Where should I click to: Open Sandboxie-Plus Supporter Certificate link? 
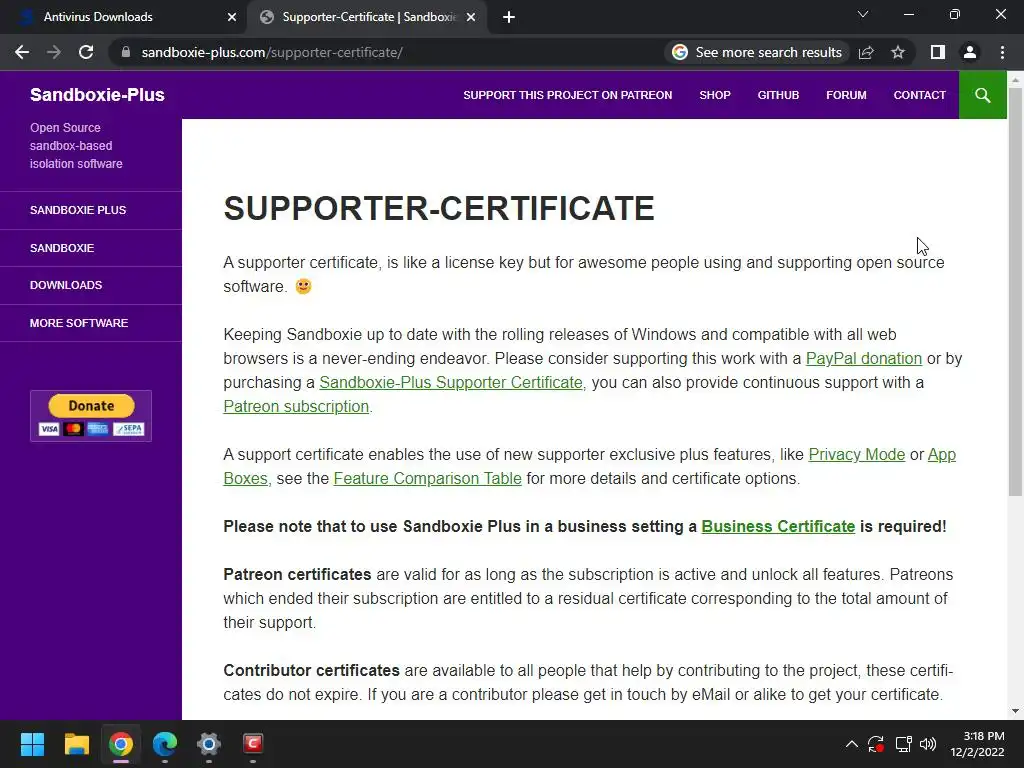pyautogui.click(x=451, y=383)
